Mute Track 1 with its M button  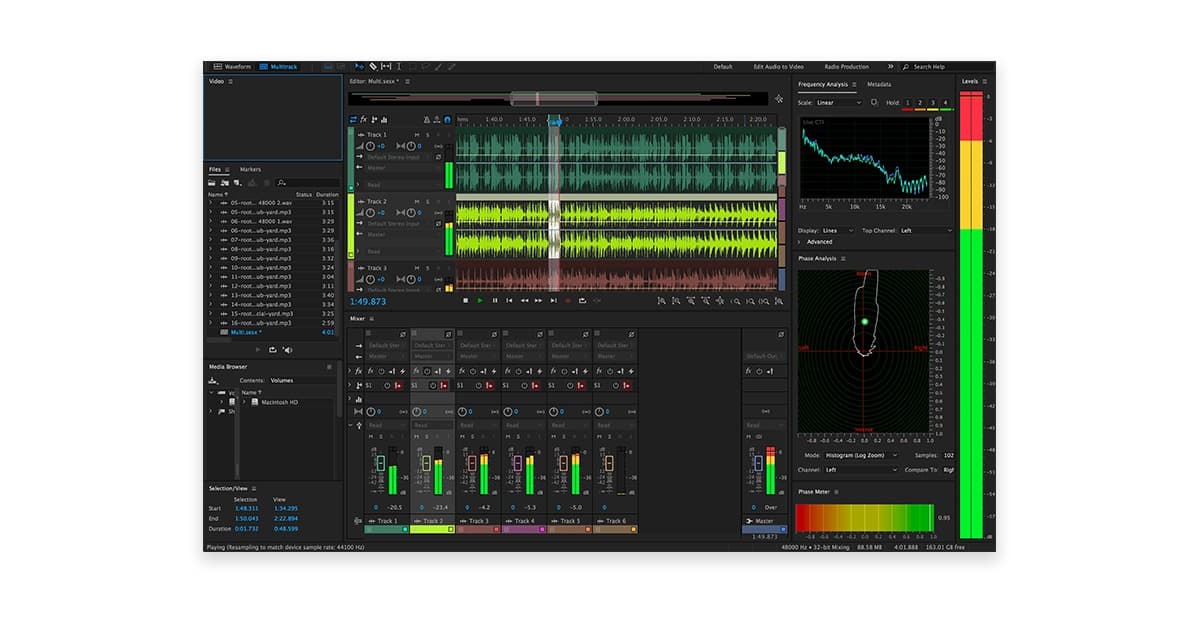point(418,134)
